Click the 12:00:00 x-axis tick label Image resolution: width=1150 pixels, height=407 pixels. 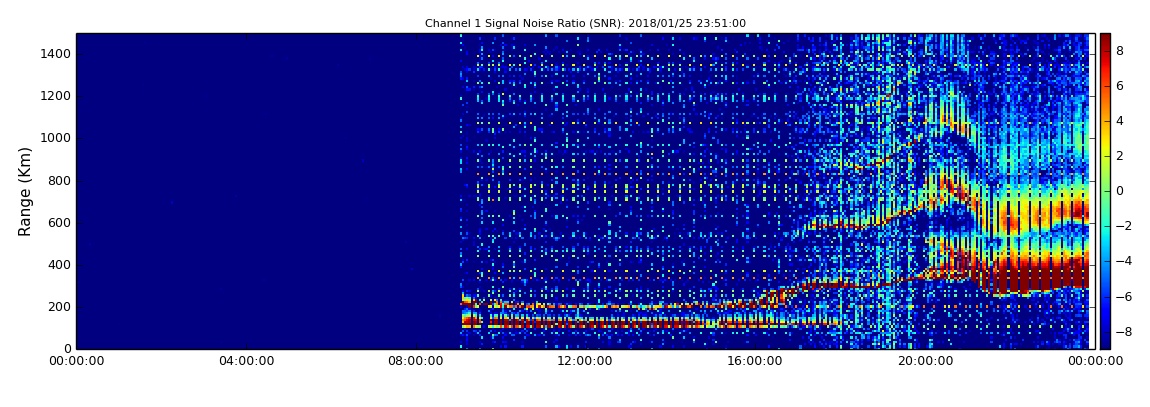pos(585,361)
